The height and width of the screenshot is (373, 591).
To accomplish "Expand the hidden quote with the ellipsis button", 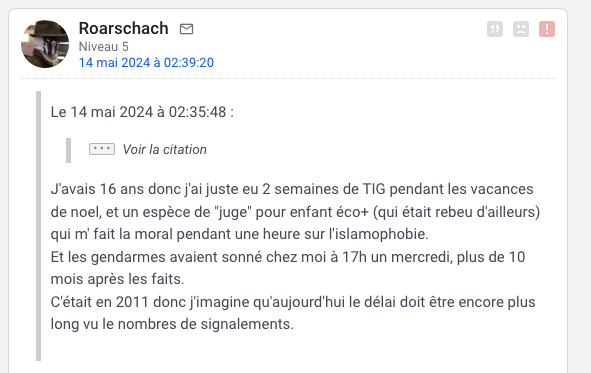I will pyautogui.click(x=102, y=149).
